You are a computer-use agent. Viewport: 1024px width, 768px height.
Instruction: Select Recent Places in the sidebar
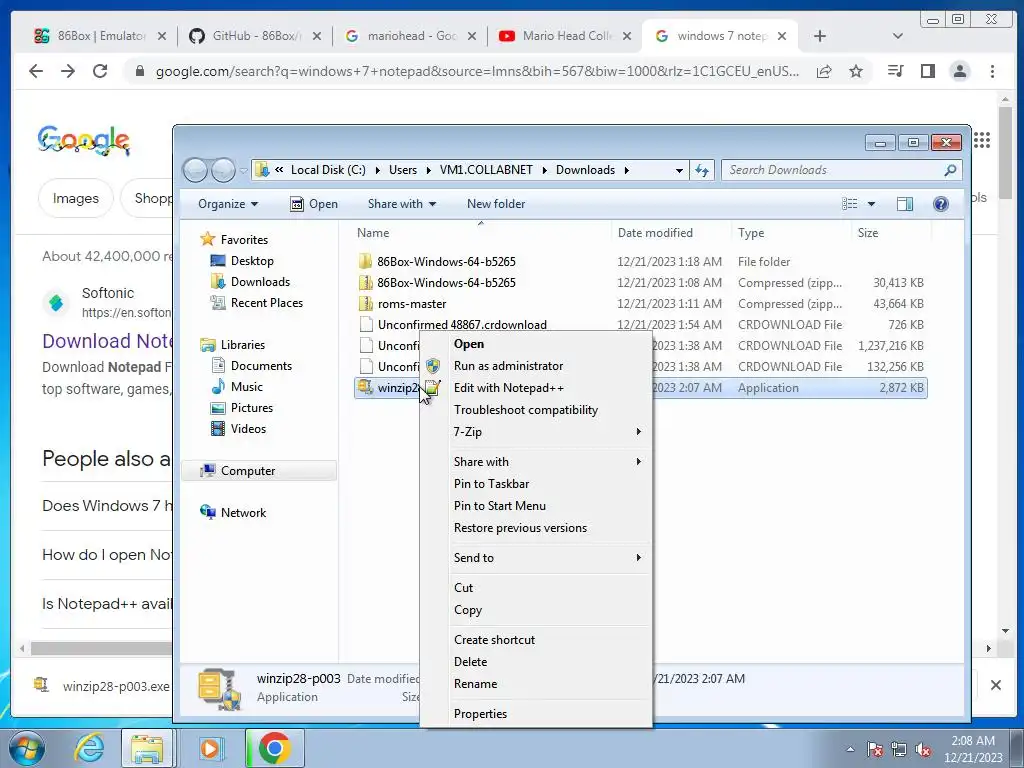point(266,302)
